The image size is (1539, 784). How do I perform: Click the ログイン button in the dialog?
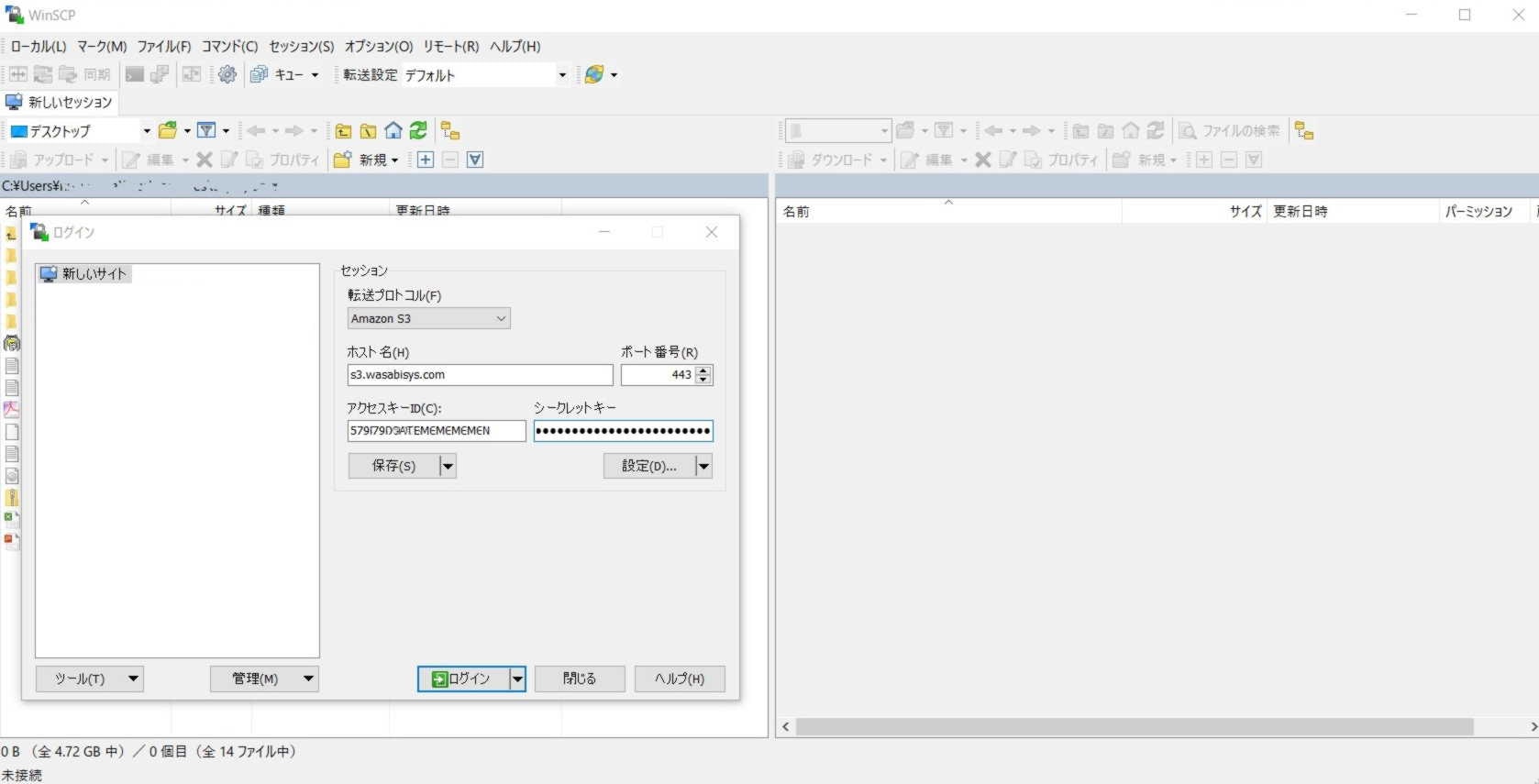tap(463, 679)
